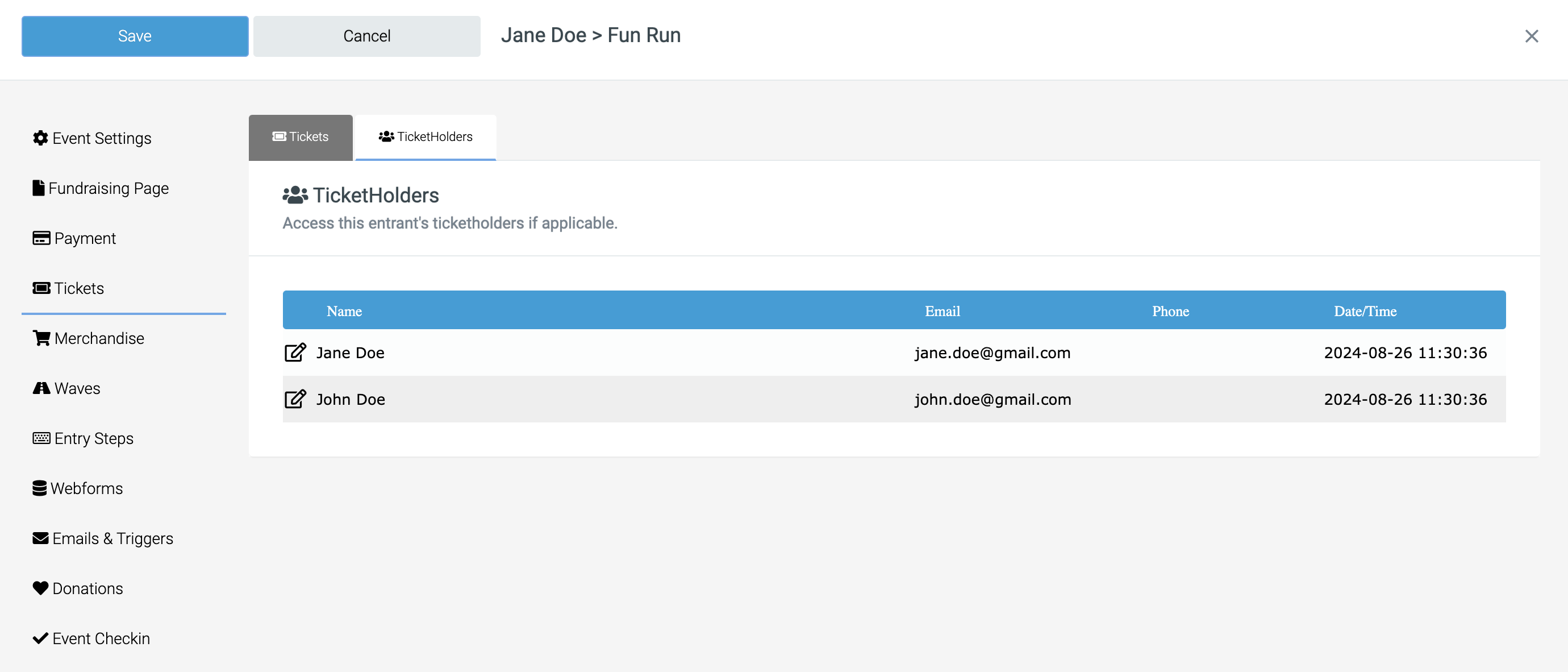Click the Donations heart icon
This screenshot has width=1568, height=672.
pos(40,588)
